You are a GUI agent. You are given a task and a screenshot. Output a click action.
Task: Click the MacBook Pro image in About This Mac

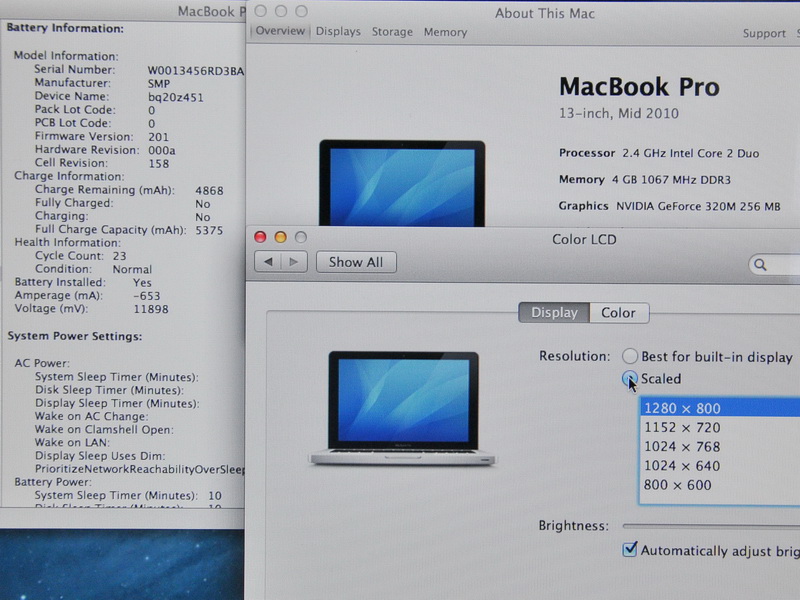pos(402,183)
